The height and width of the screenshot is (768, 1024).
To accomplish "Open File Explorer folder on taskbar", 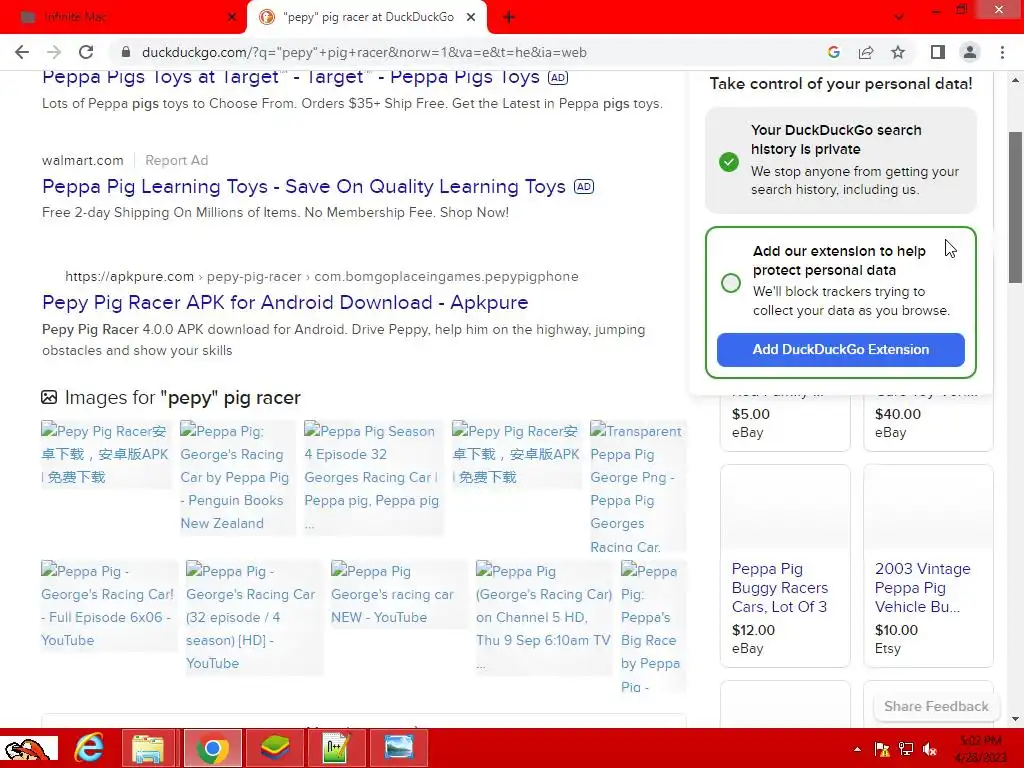I will click(x=148, y=748).
